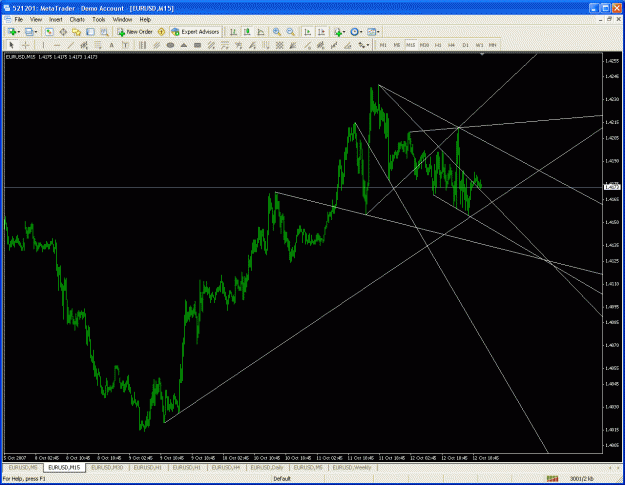
Task: Select the Ellipse drawing tool
Action: (170, 45)
